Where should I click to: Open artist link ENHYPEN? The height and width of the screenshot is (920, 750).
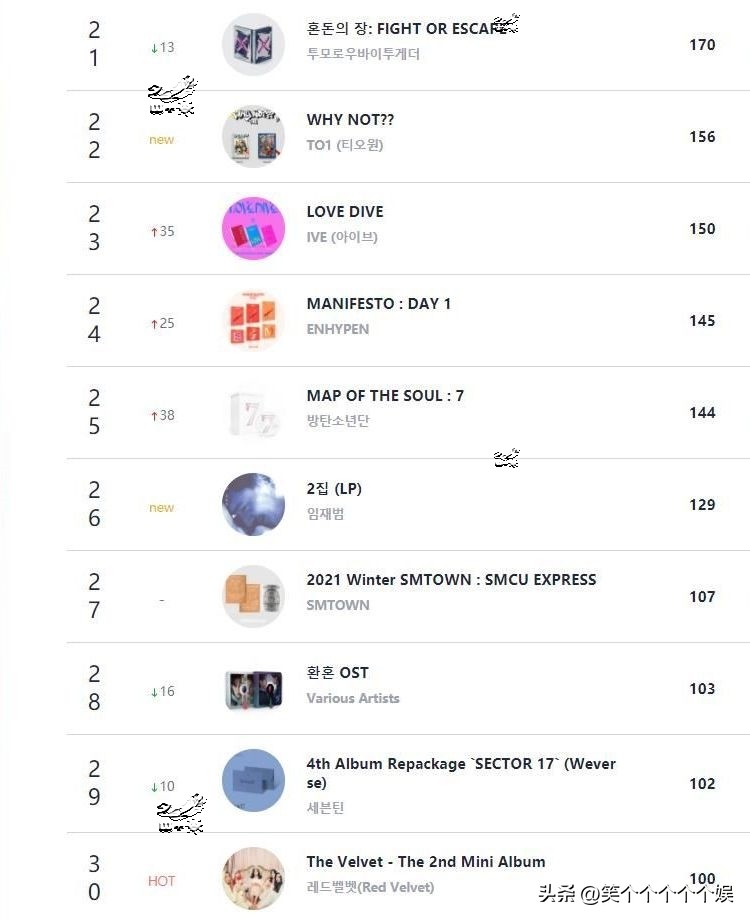pos(338,329)
